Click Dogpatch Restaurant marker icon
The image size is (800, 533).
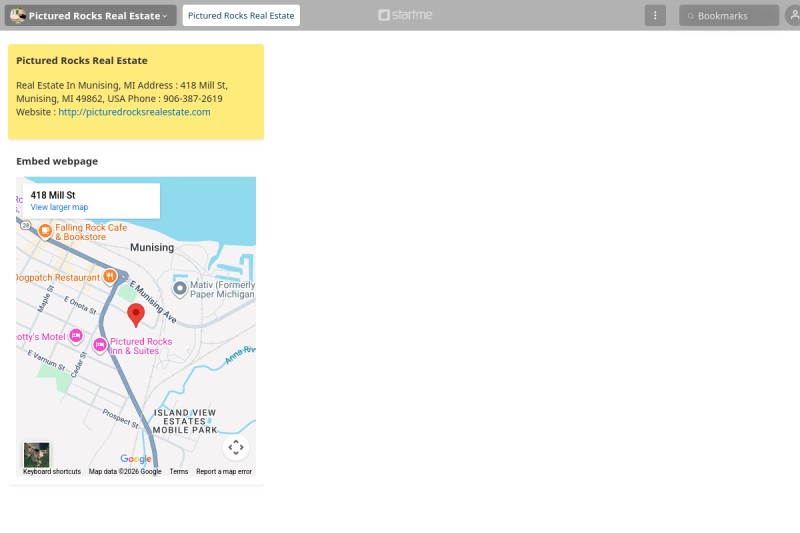coord(110,276)
